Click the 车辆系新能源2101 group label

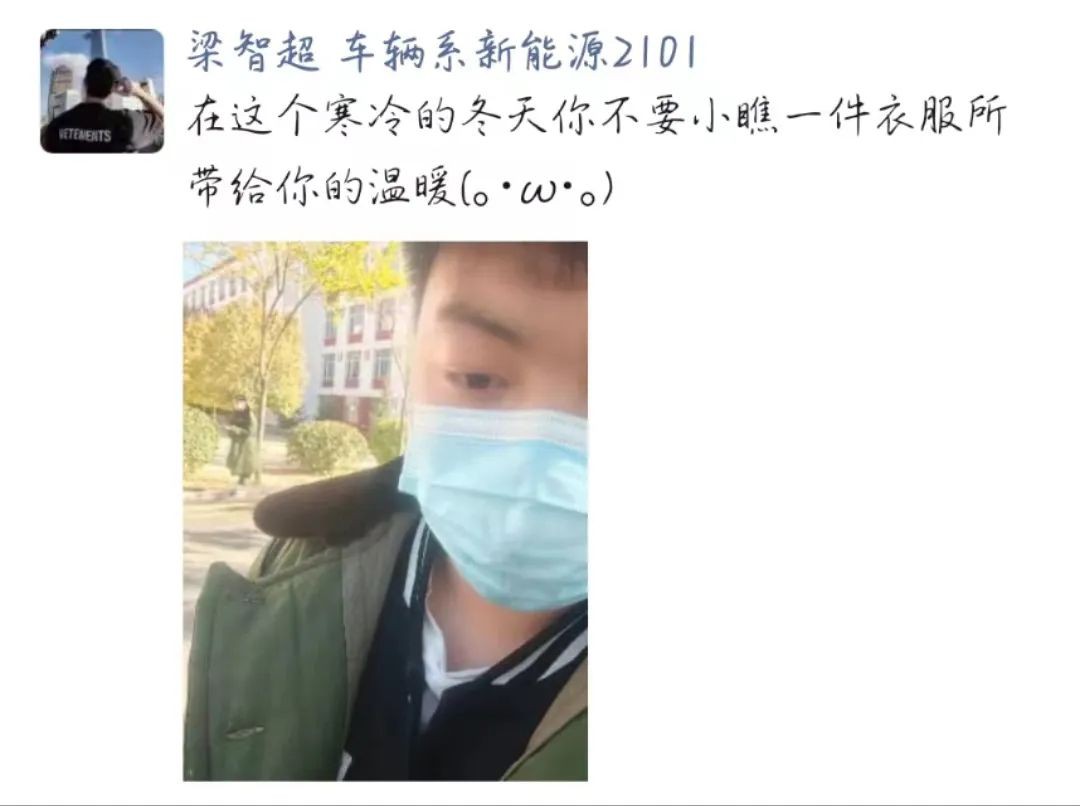[518, 52]
